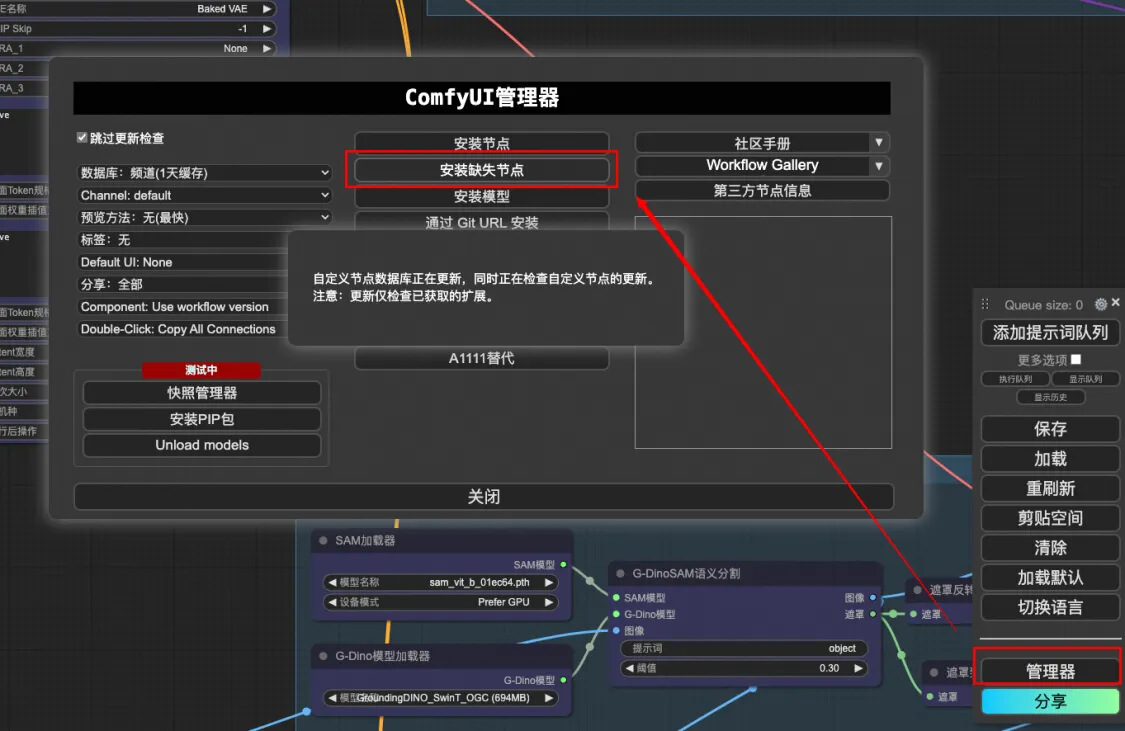The width and height of the screenshot is (1125, 731).
Task: Click G-Dino模型 output port on G-Dino模型加载器
Action: point(563,680)
